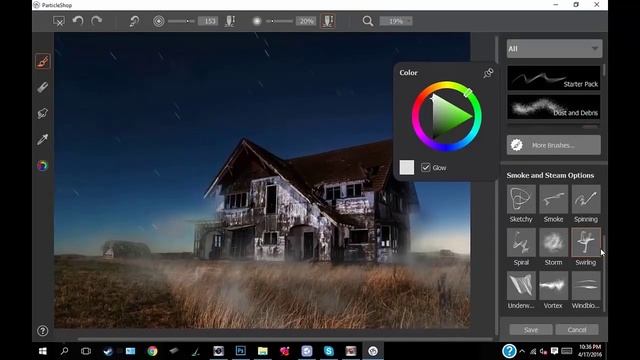Open Windows taskbar search
The image size is (640, 360).
64,351
